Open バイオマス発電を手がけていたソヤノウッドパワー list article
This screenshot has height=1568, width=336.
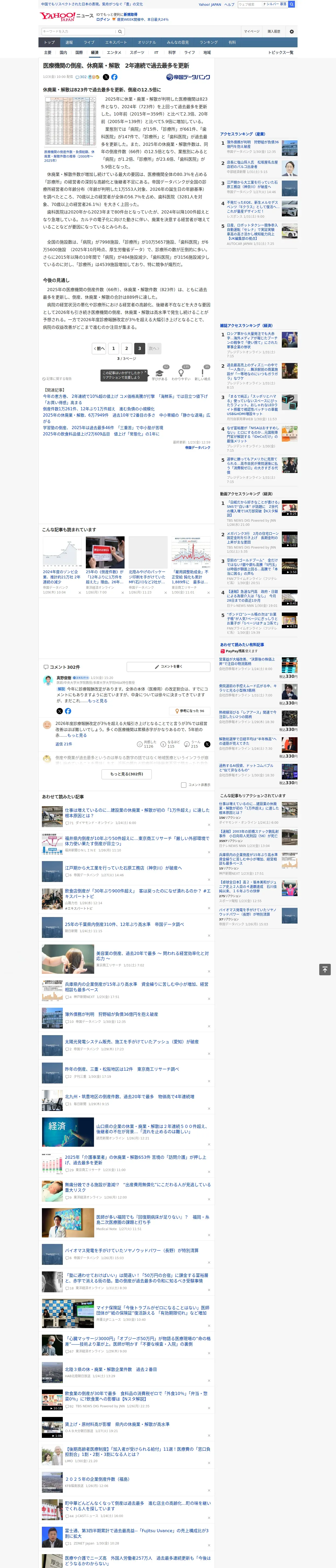pyautogui.click(x=131, y=1250)
